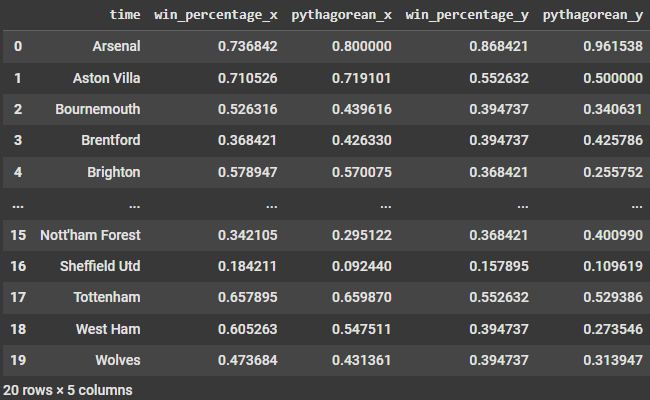Click Bournemouth's win_percentage_x value 0.526316
Viewport: 650px width, 400px height.
[x=247, y=109]
